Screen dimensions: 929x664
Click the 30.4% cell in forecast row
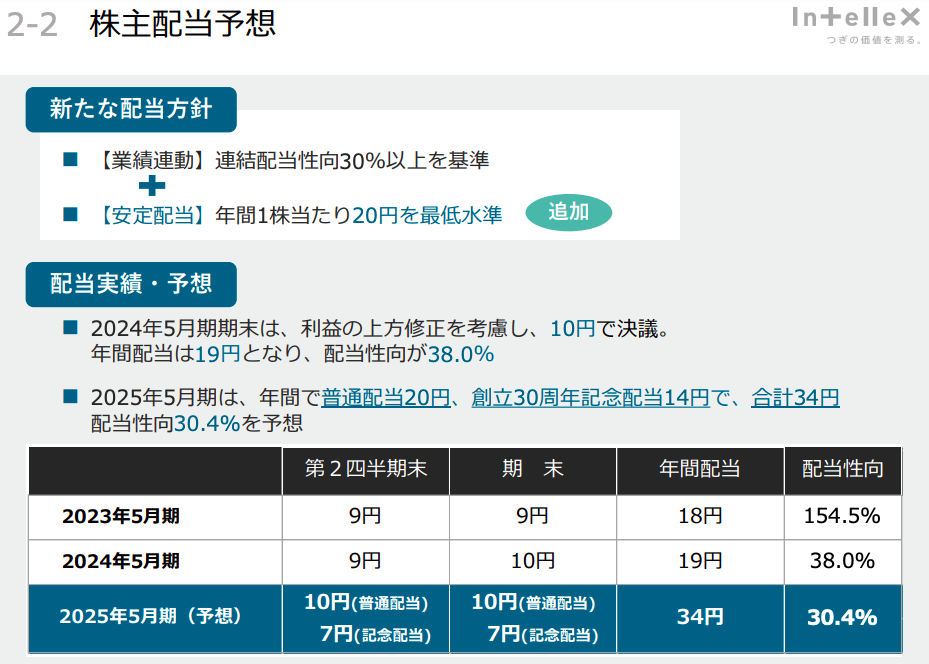(842, 617)
